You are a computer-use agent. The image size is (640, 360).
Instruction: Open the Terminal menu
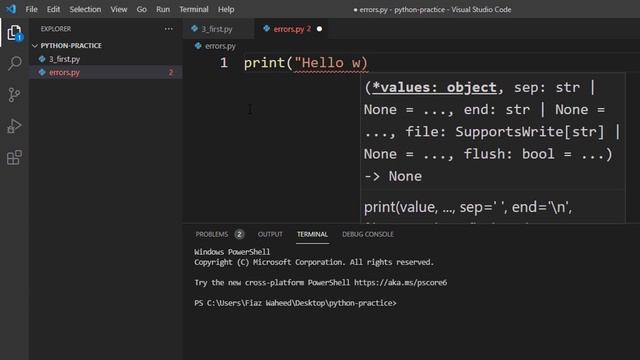[x=194, y=9]
